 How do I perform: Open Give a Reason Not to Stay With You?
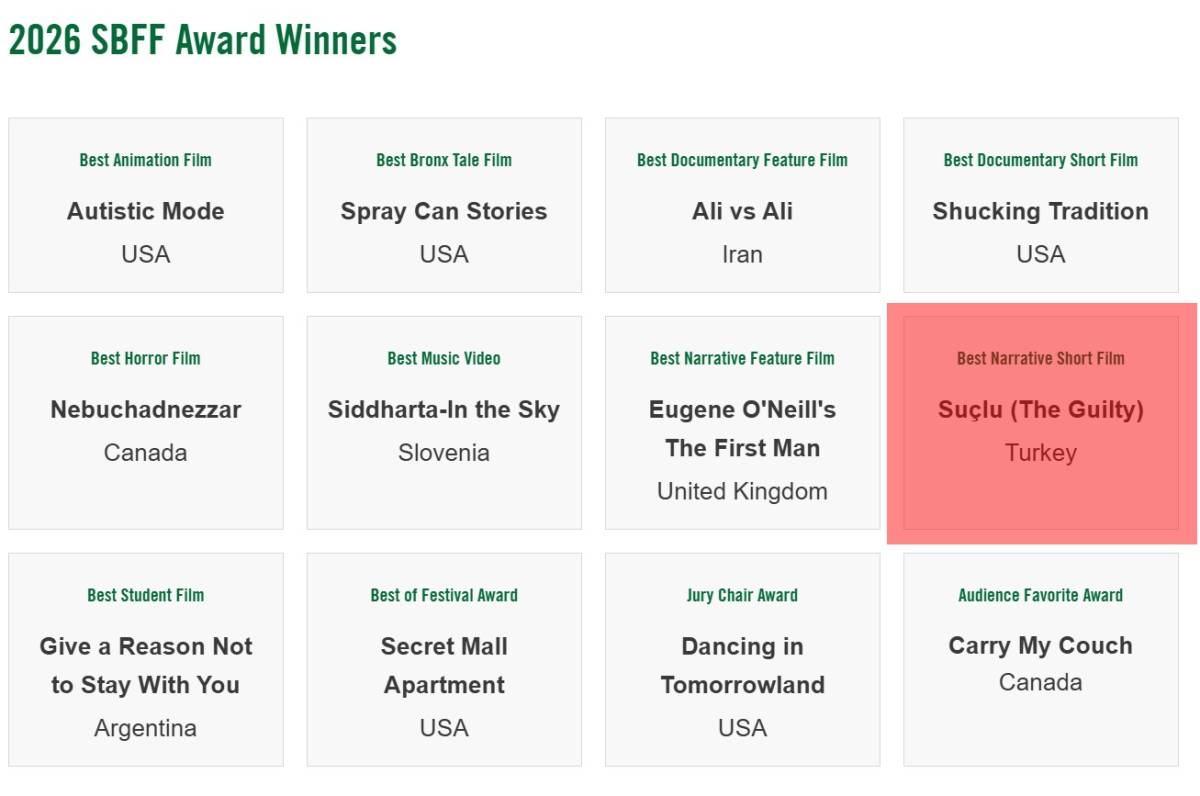pyautogui.click(x=145, y=665)
